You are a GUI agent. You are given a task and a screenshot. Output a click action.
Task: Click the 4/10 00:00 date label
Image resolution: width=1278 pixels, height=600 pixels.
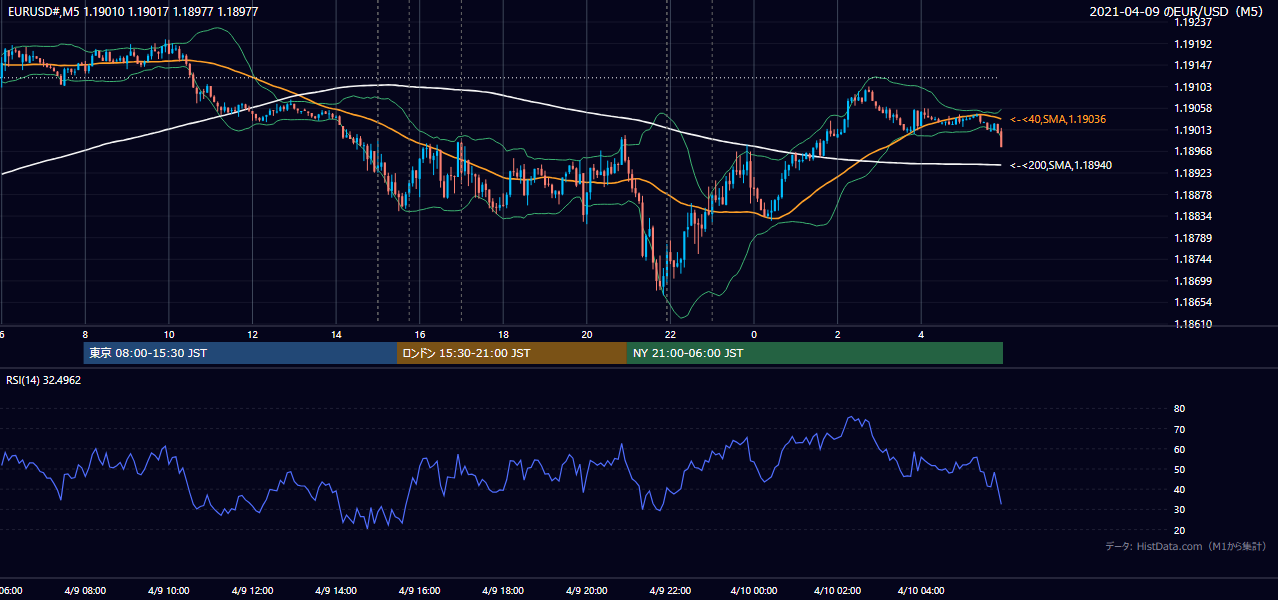point(754,591)
